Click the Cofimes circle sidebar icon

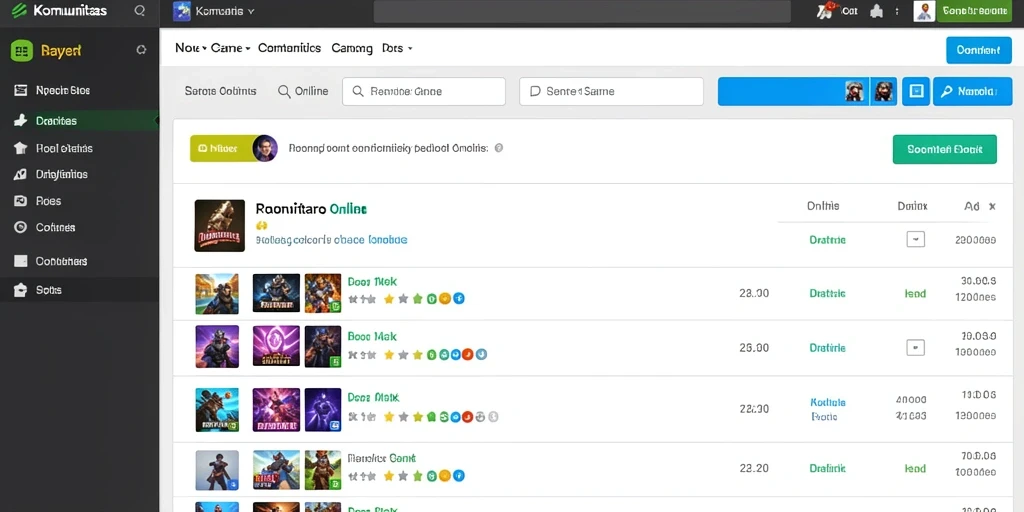(21, 227)
